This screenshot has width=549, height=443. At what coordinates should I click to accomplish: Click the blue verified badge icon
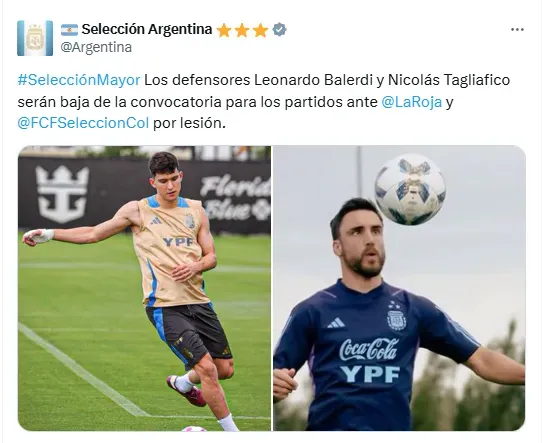[279, 30]
